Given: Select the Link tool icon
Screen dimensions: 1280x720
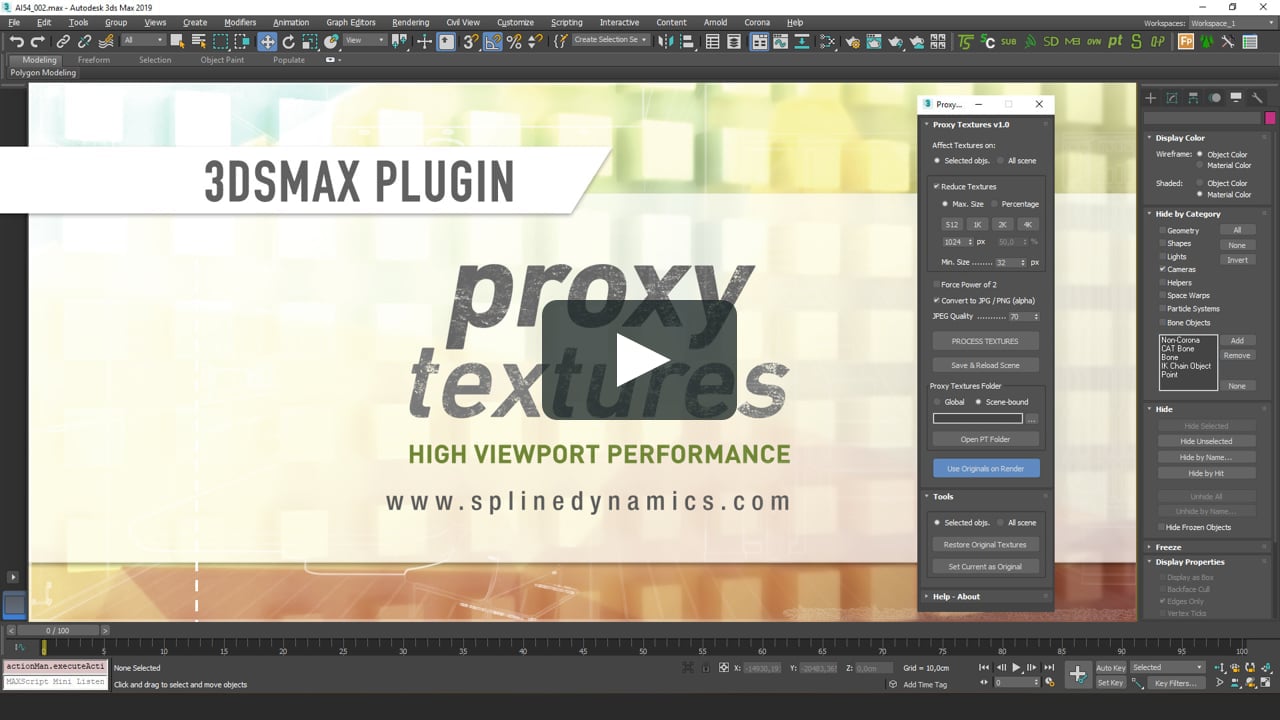Looking at the screenshot, I should click(63, 41).
